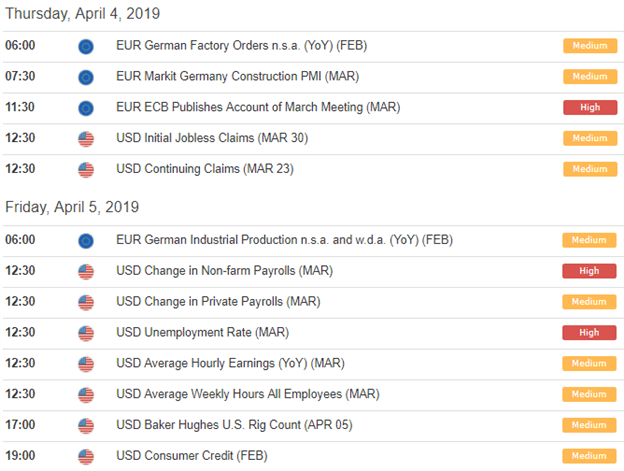Click the High badge for Unemployment Rate

589,333
